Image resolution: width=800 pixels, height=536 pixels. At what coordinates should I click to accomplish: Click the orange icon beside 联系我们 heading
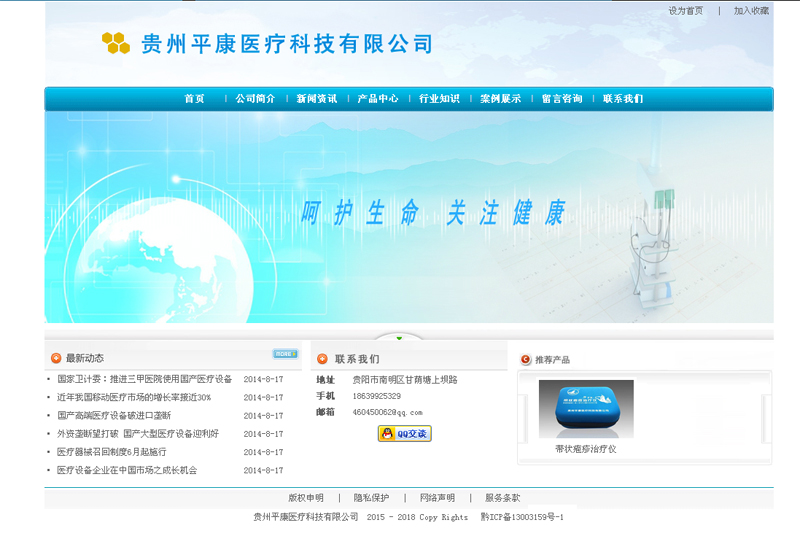tap(322, 358)
